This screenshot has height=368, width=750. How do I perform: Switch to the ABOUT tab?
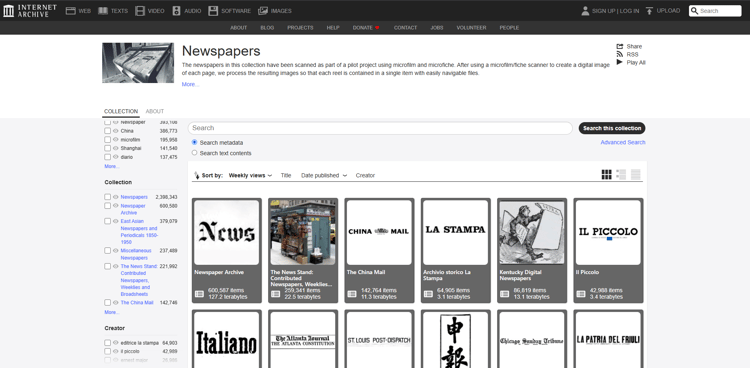coord(154,112)
